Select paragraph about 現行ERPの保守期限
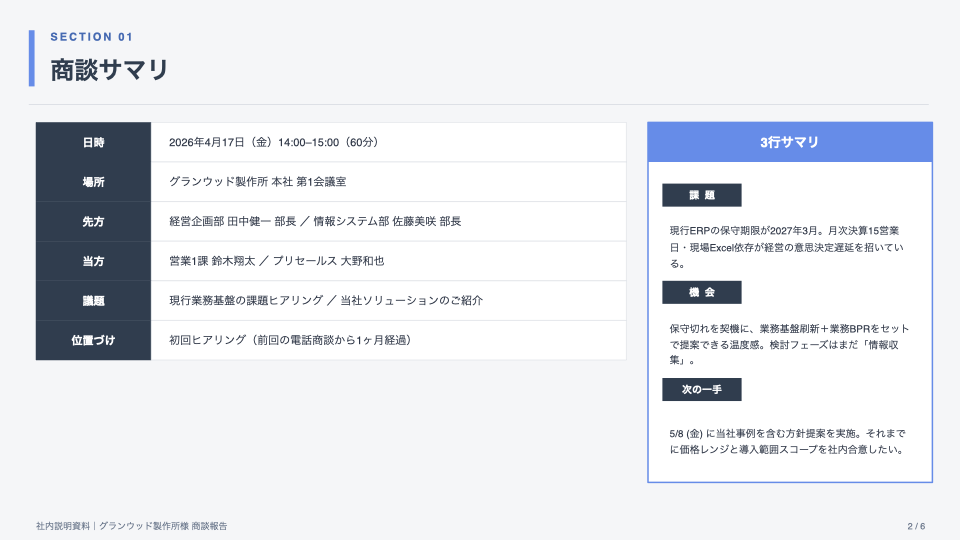This screenshot has width=960, height=540. tap(787, 247)
